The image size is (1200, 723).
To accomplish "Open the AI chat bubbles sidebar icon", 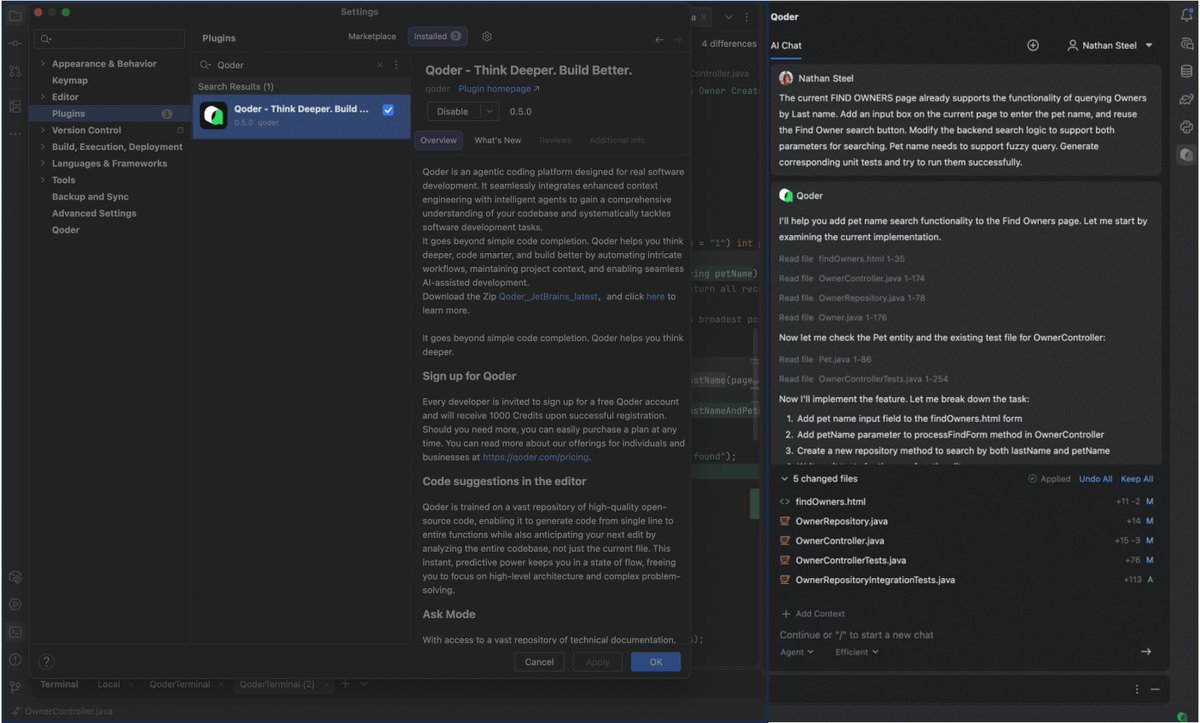I will click(x=1187, y=44).
